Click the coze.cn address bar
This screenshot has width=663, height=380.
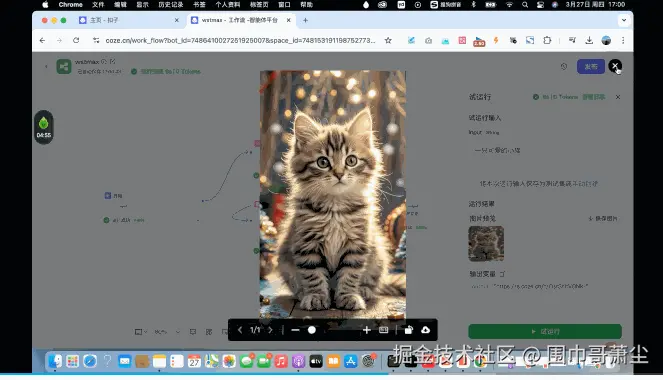(x=240, y=41)
